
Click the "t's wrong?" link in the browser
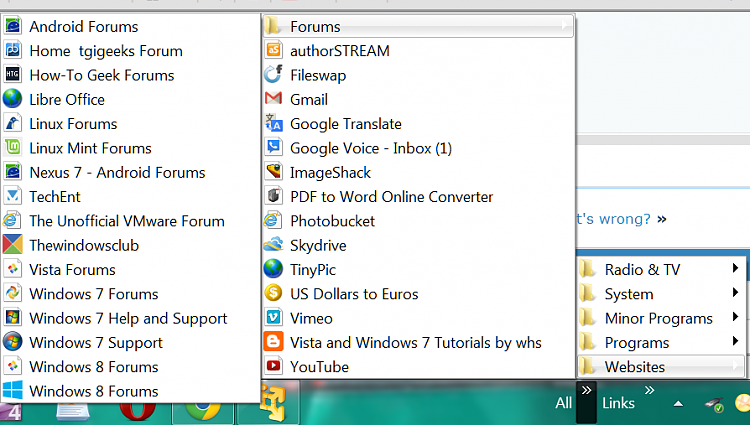pos(614,219)
